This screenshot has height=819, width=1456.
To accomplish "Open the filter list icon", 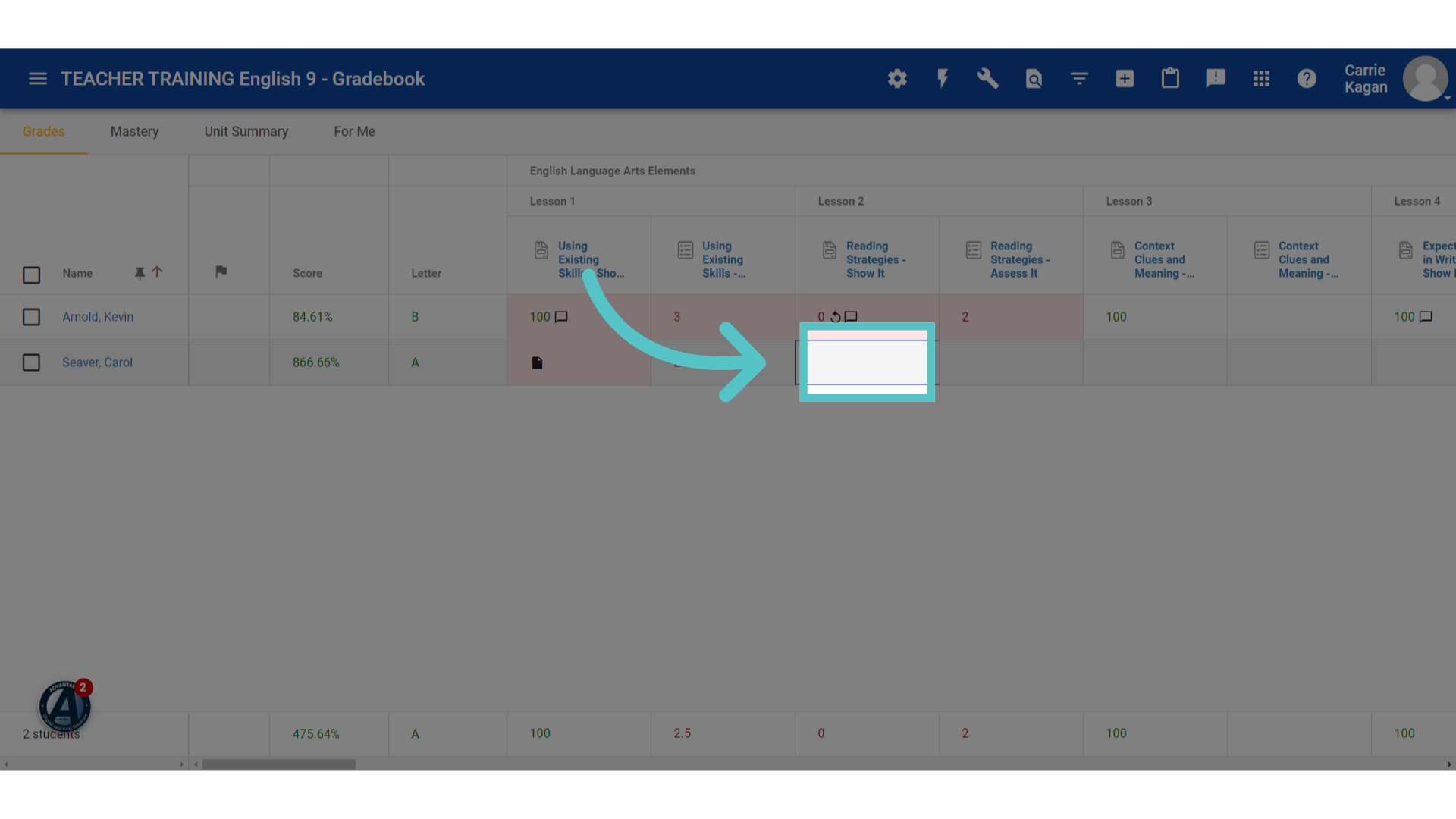I will 1079,79.
